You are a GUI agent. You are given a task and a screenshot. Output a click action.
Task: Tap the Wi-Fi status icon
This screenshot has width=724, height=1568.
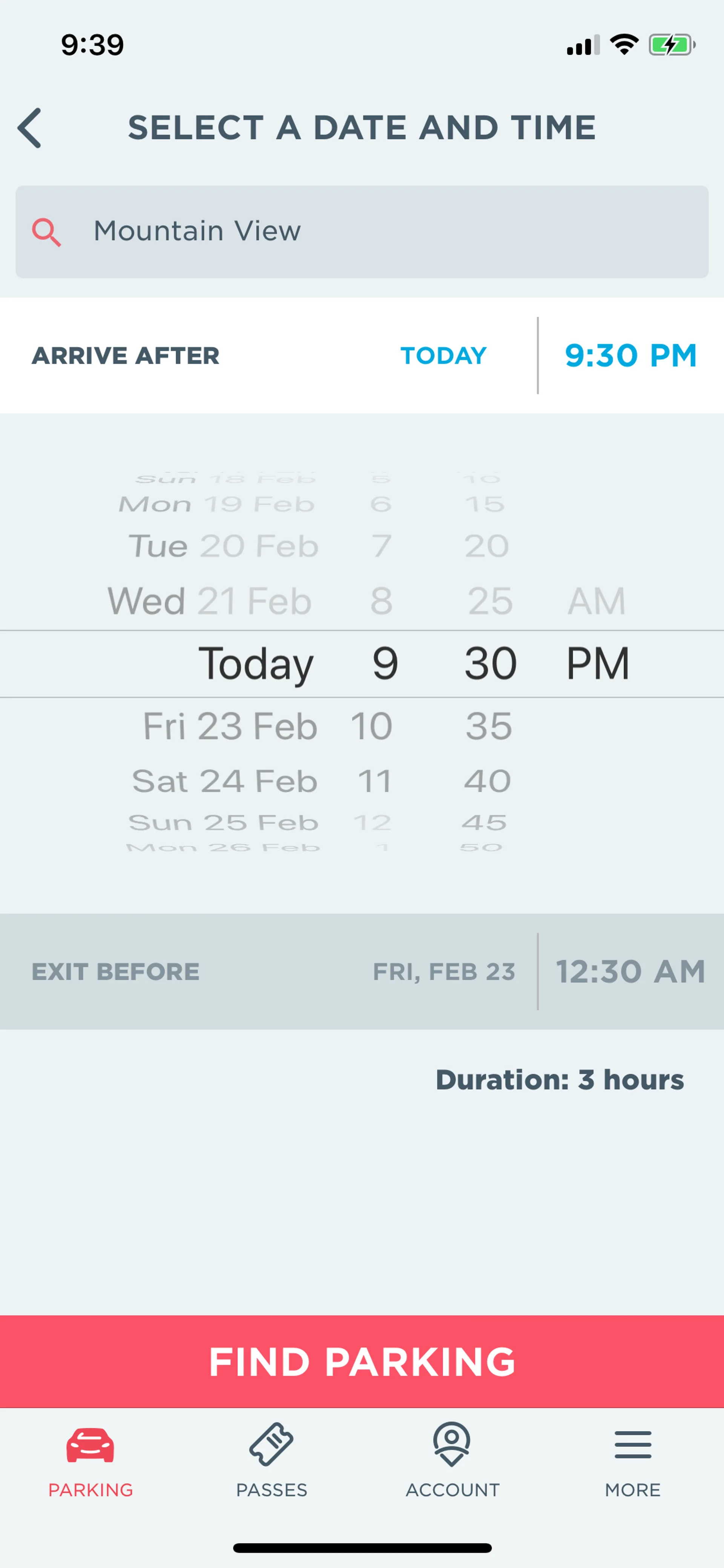tap(624, 45)
